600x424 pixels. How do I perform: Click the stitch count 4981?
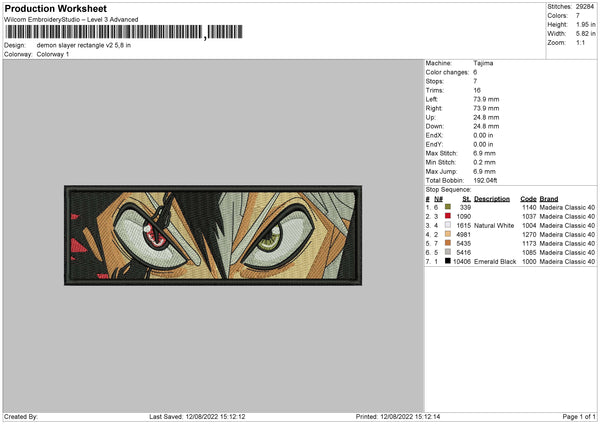463,235
